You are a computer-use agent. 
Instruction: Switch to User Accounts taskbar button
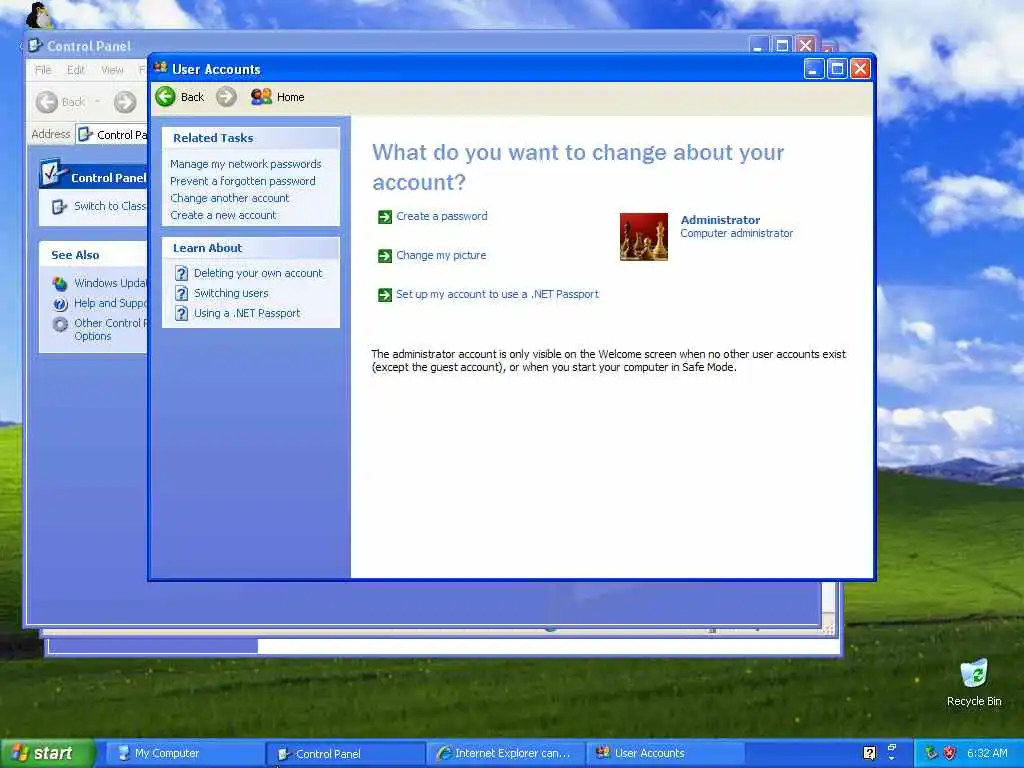[666, 753]
